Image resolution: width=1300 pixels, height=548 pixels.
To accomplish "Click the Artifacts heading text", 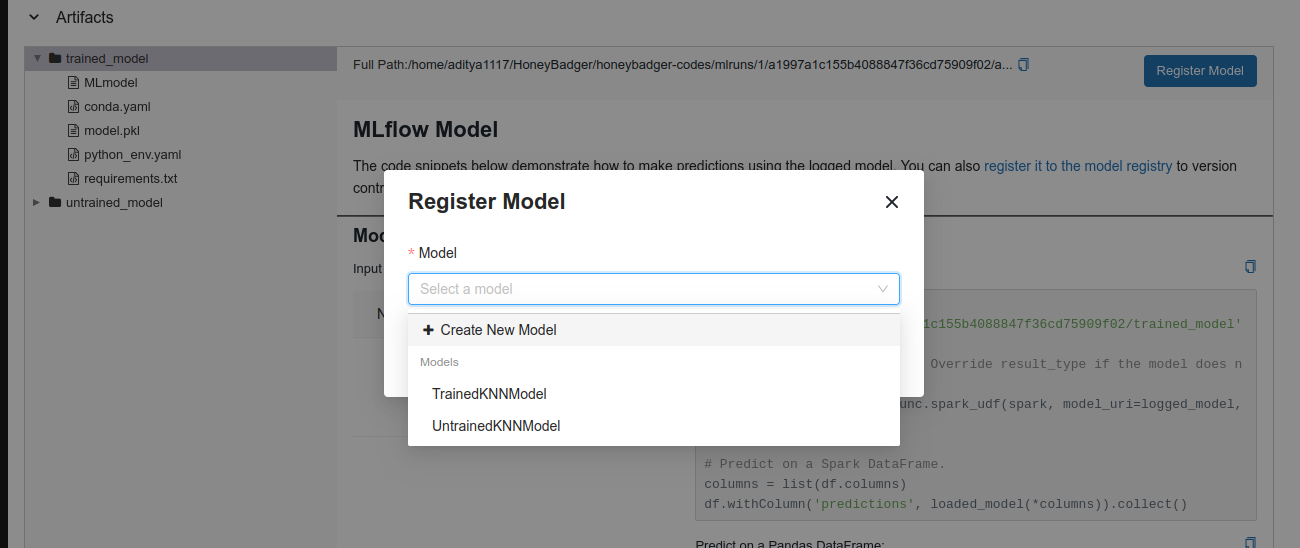I will pyautogui.click(x=85, y=17).
